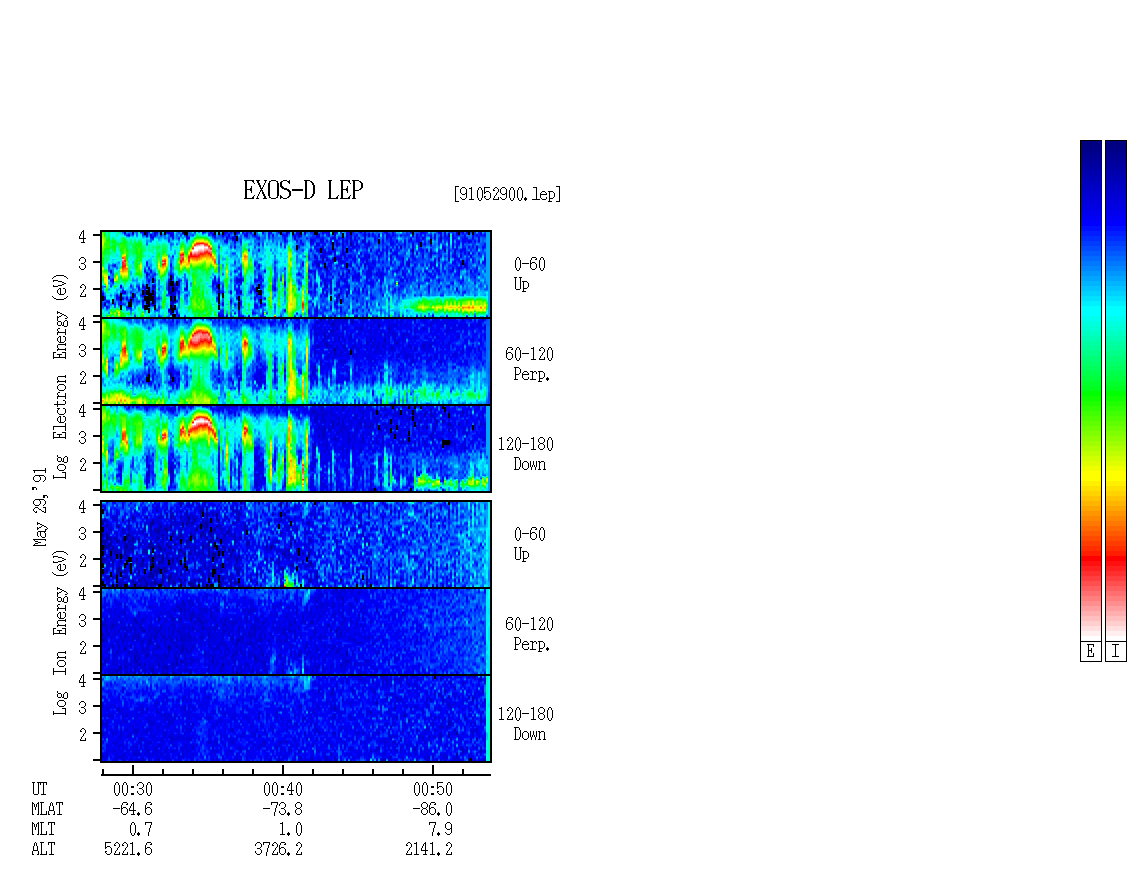Image resolution: width=1130 pixels, height=875 pixels.
Task: Click the MLAT value -86.0
Action: (x=432, y=809)
